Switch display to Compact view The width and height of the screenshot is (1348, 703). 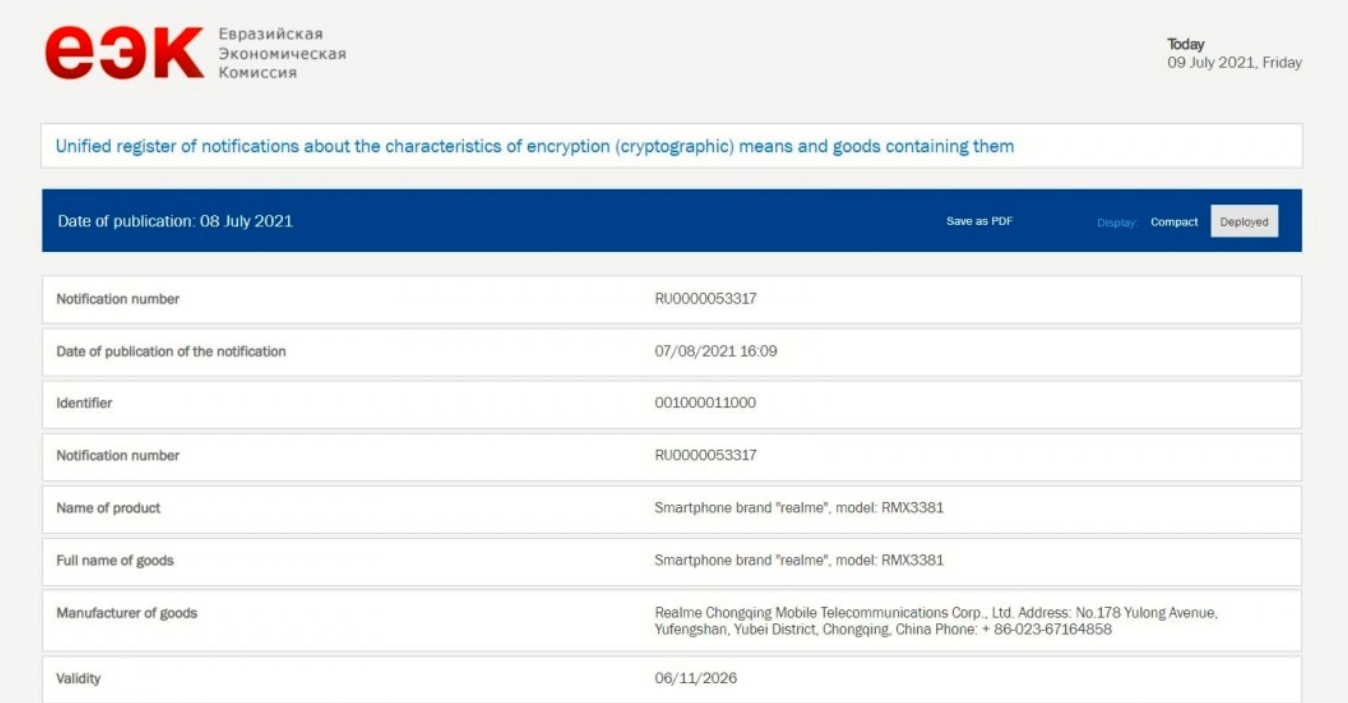click(x=1174, y=222)
